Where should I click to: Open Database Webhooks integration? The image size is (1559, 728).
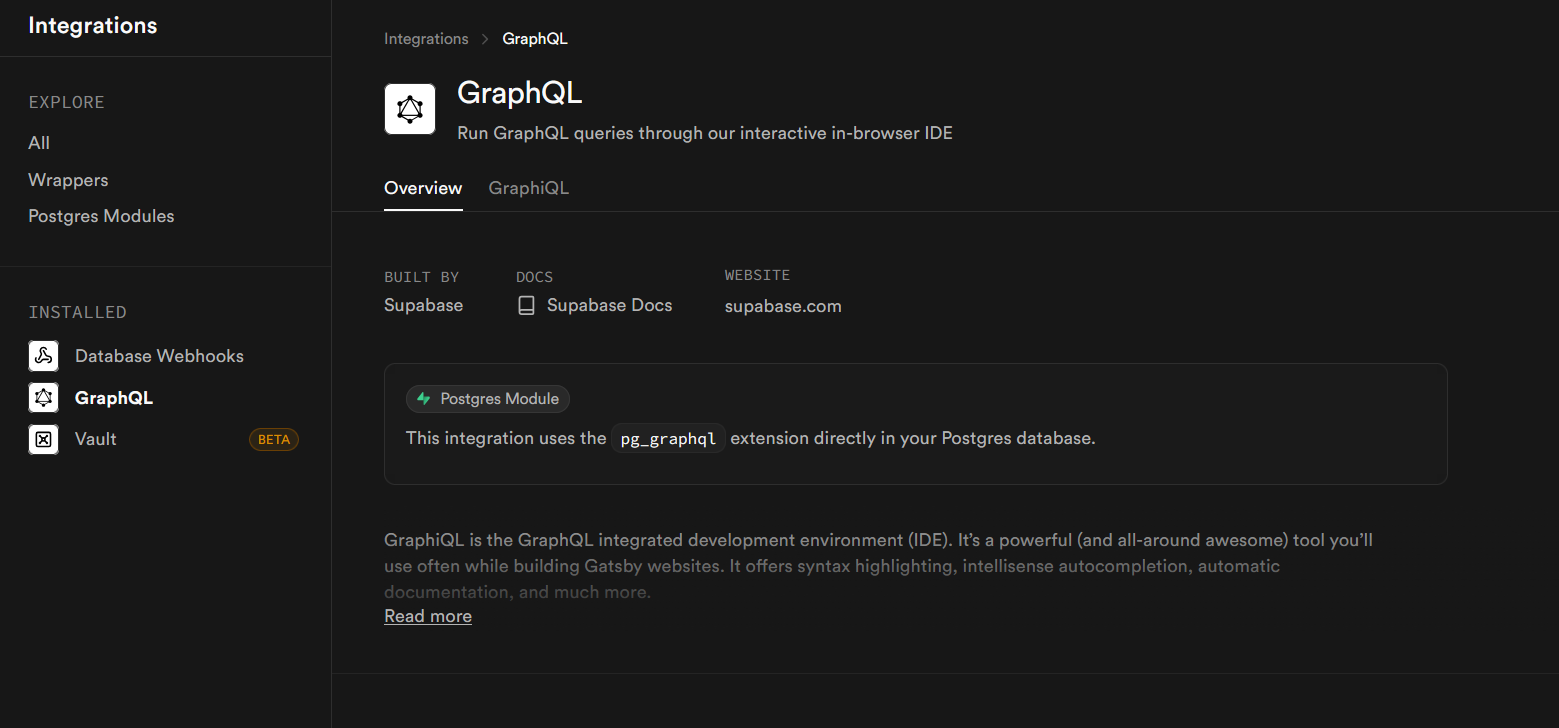pyautogui.click(x=159, y=356)
